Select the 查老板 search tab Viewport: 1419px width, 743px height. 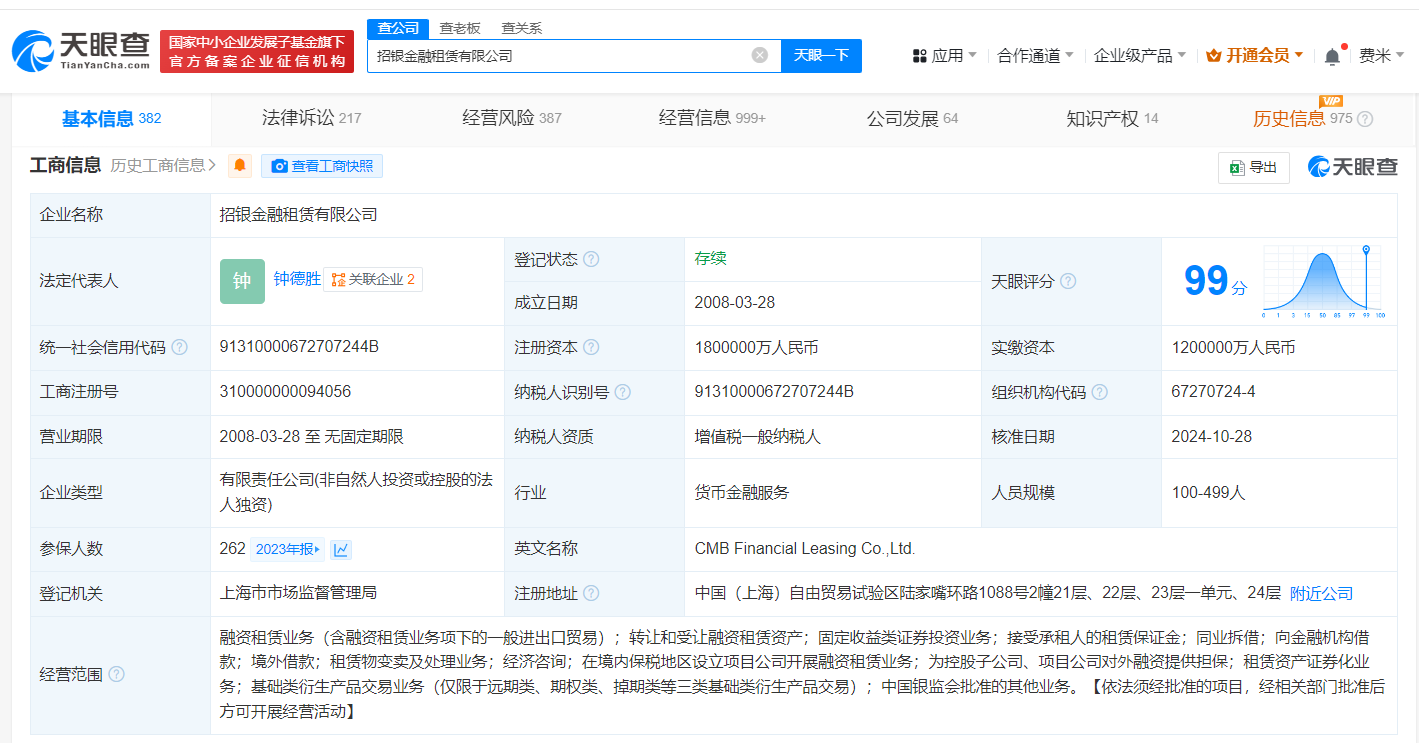[460, 28]
